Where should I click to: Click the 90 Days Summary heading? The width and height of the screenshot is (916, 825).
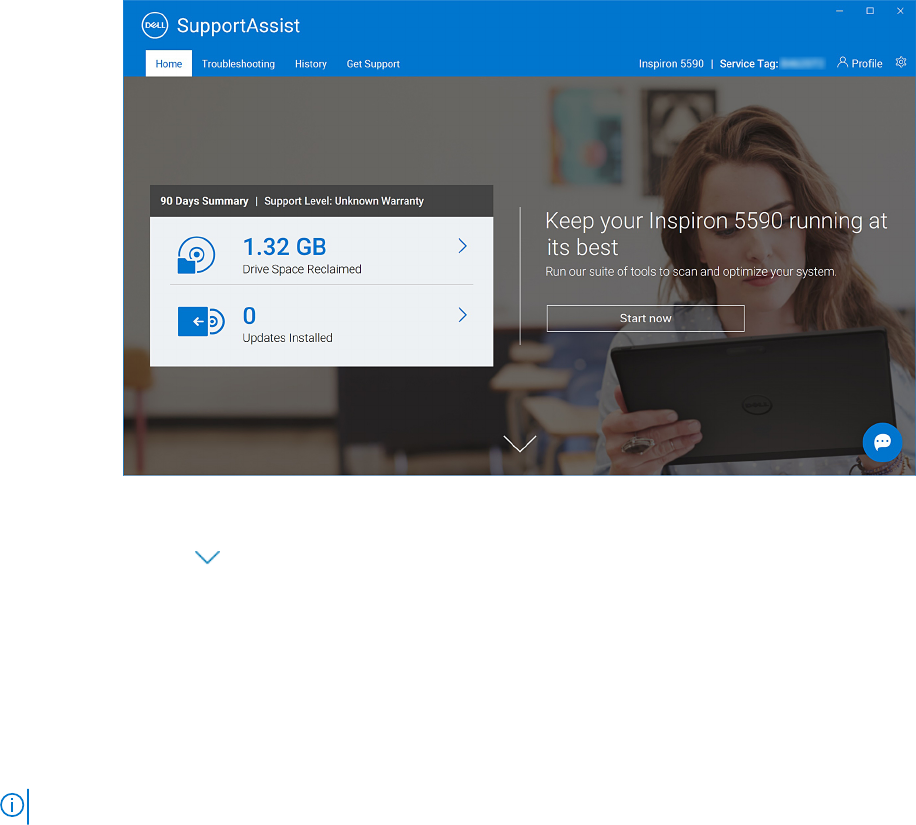(x=204, y=201)
